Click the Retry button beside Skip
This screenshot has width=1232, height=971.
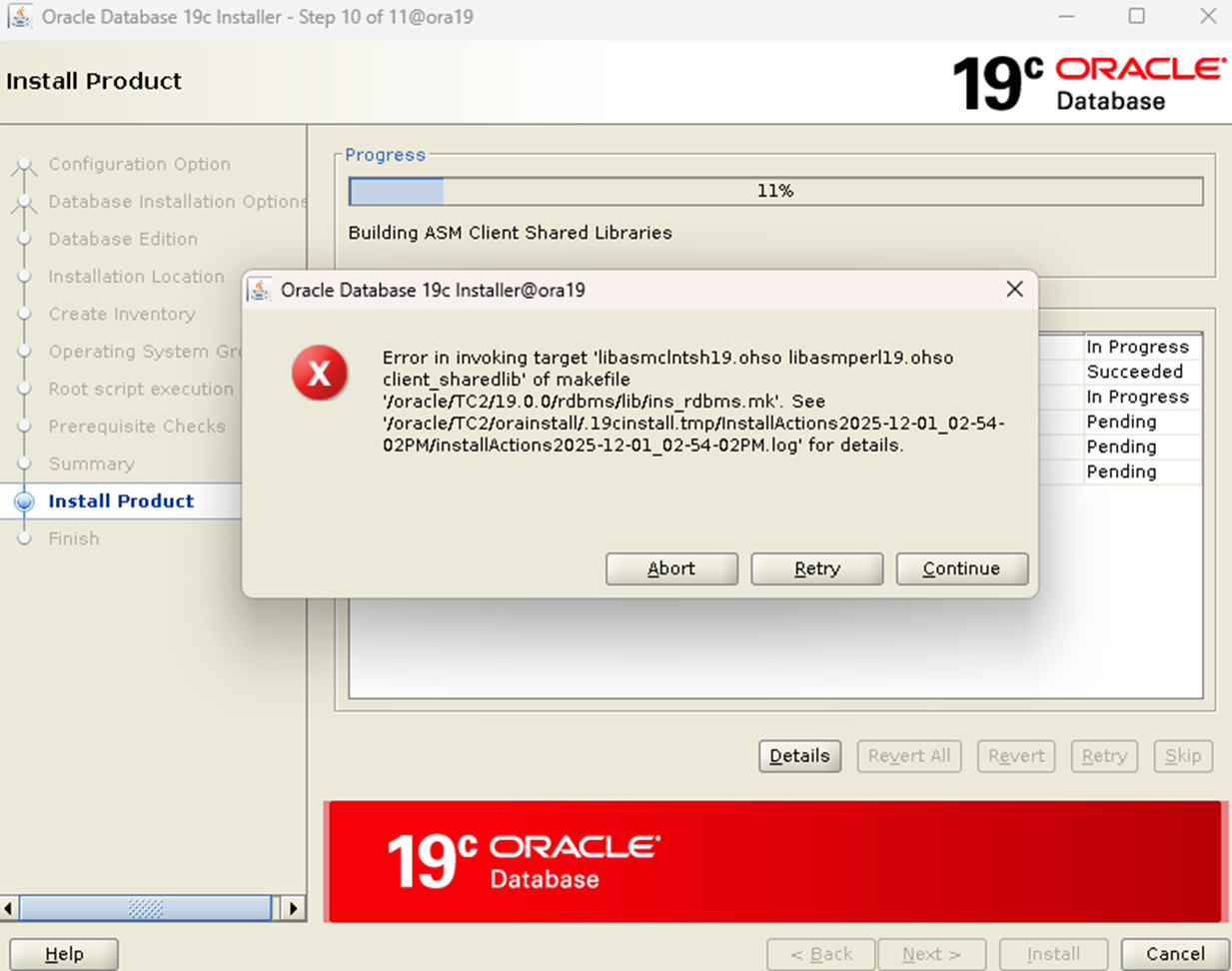1104,756
